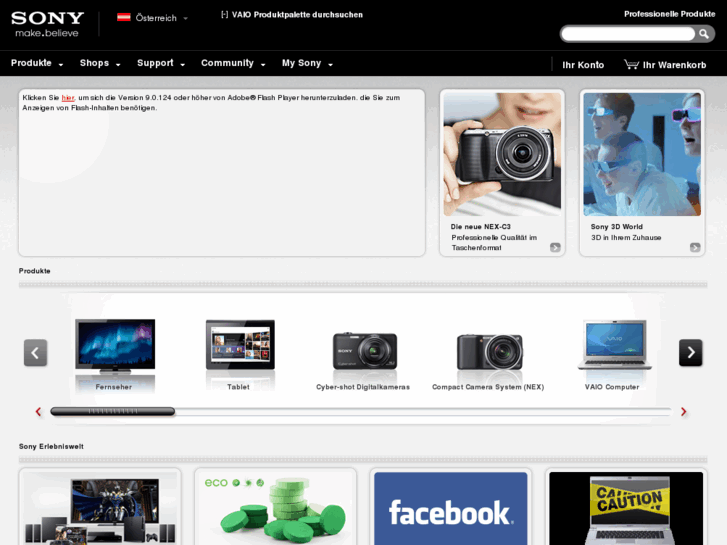Click inside the search input field
Screen dimensions: 727x545
pyautogui.click(x=628, y=34)
